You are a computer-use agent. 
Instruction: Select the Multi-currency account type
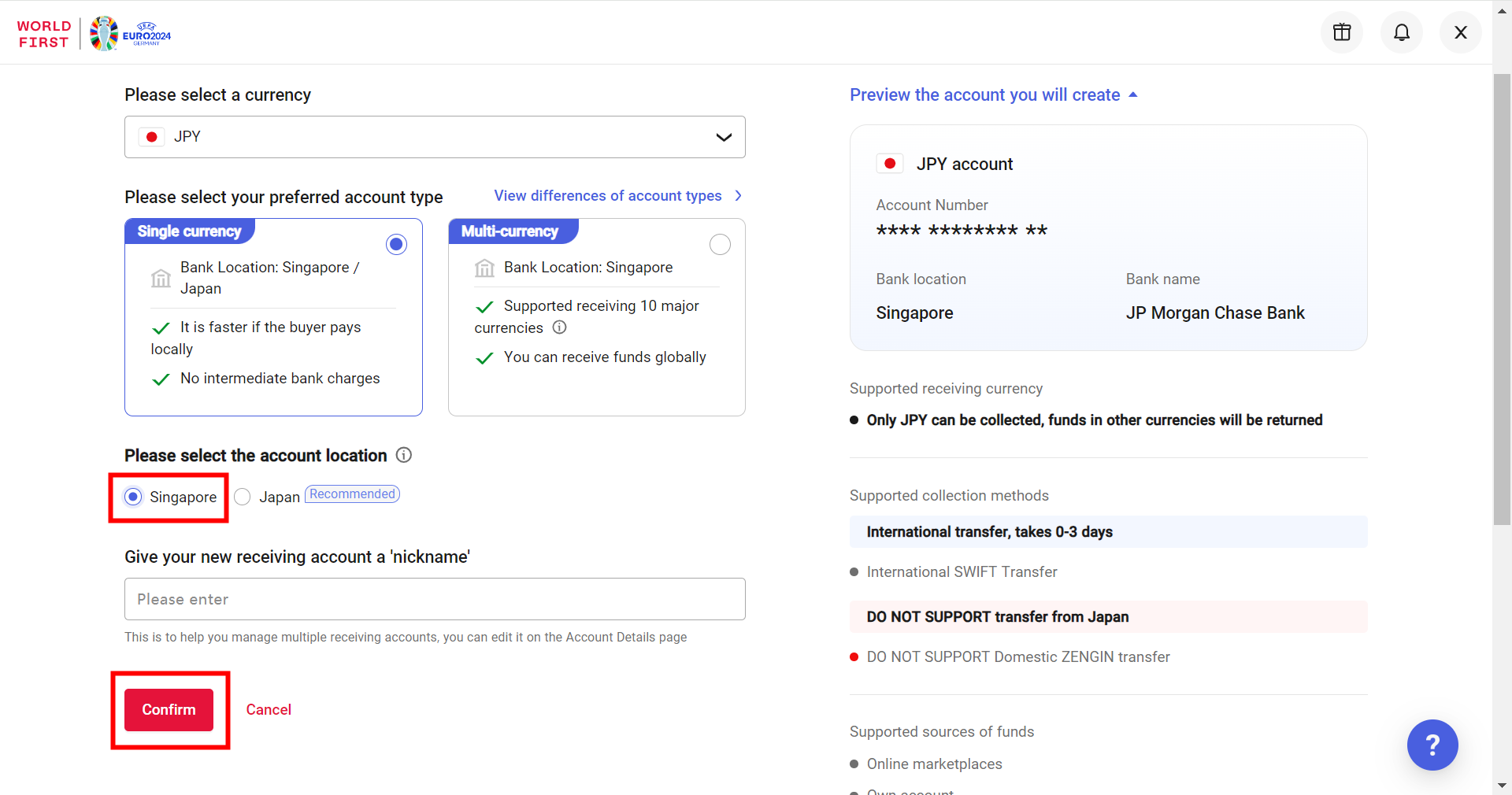pos(720,245)
